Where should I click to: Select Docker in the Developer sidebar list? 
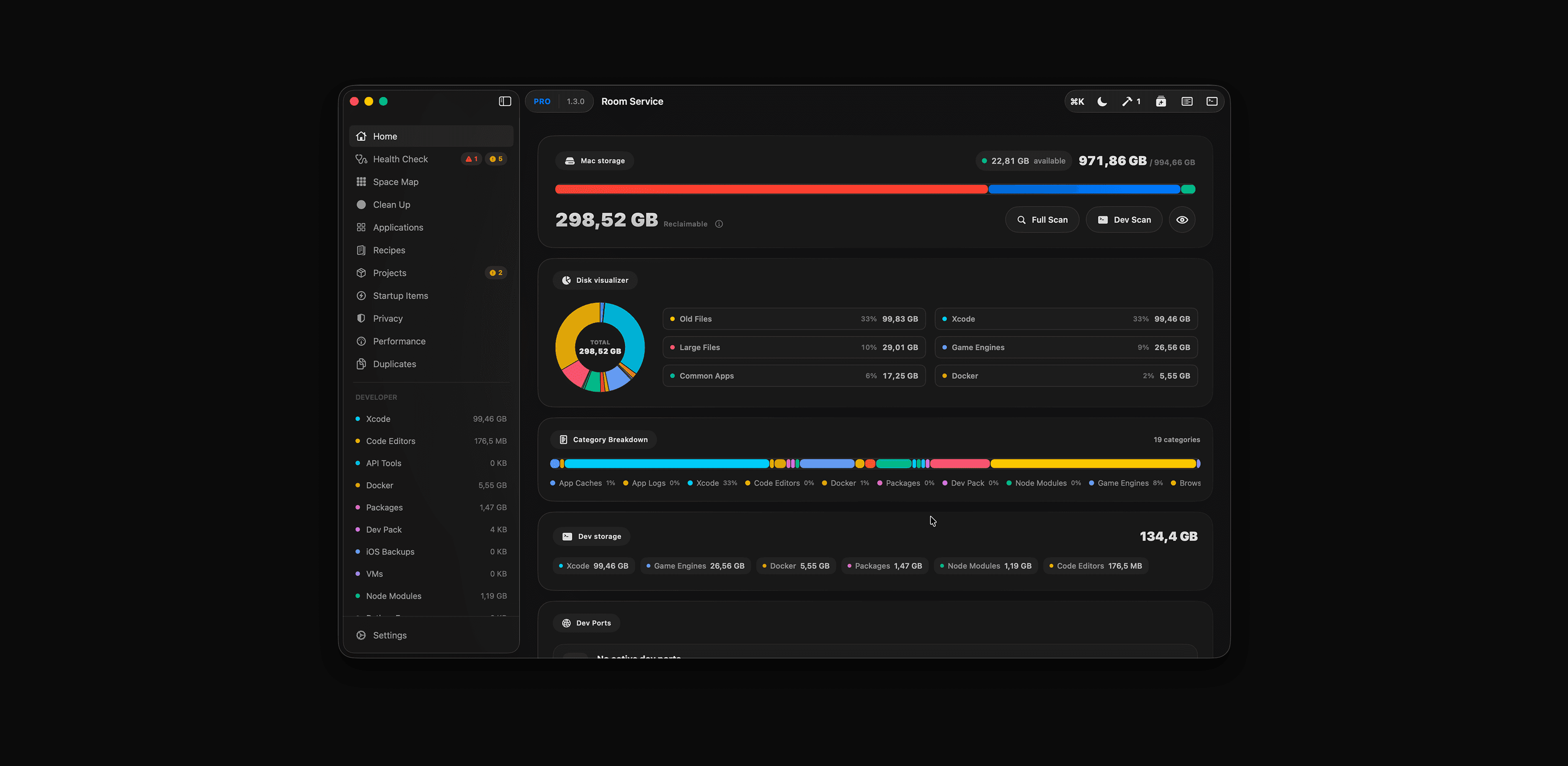(x=431, y=485)
